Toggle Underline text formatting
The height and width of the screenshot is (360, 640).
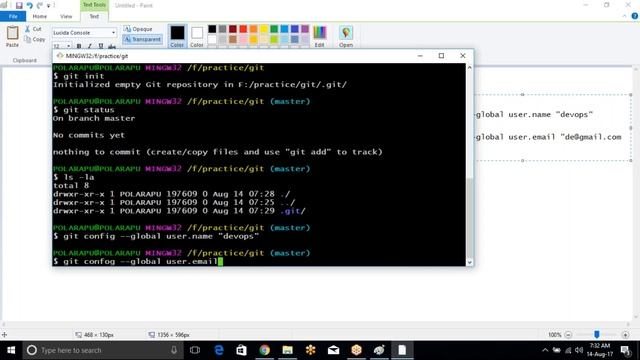(101, 46)
